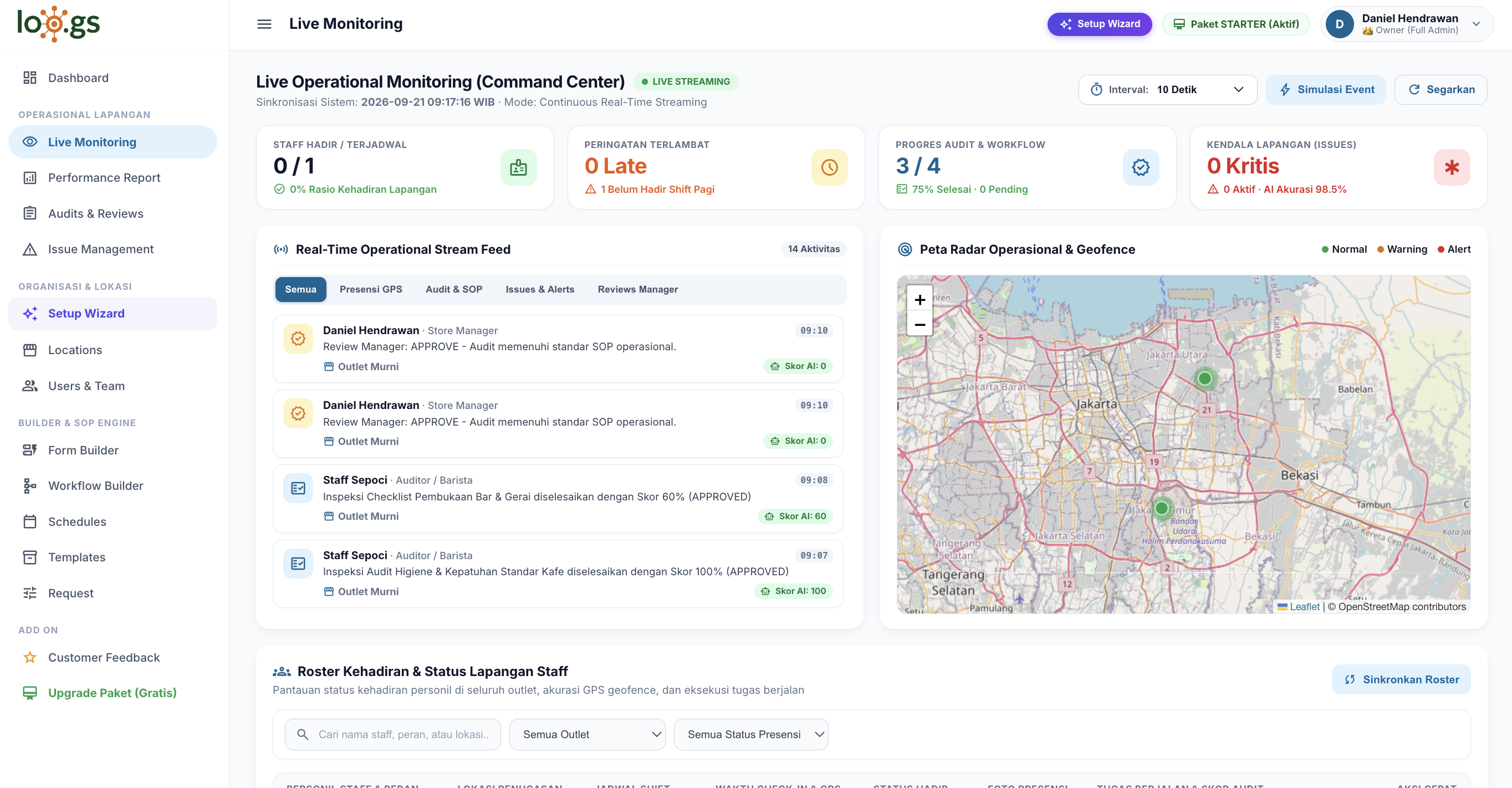Zoom in on the radar map
This screenshot has width=1512, height=788.
pyautogui.click(x=920, y=300)
